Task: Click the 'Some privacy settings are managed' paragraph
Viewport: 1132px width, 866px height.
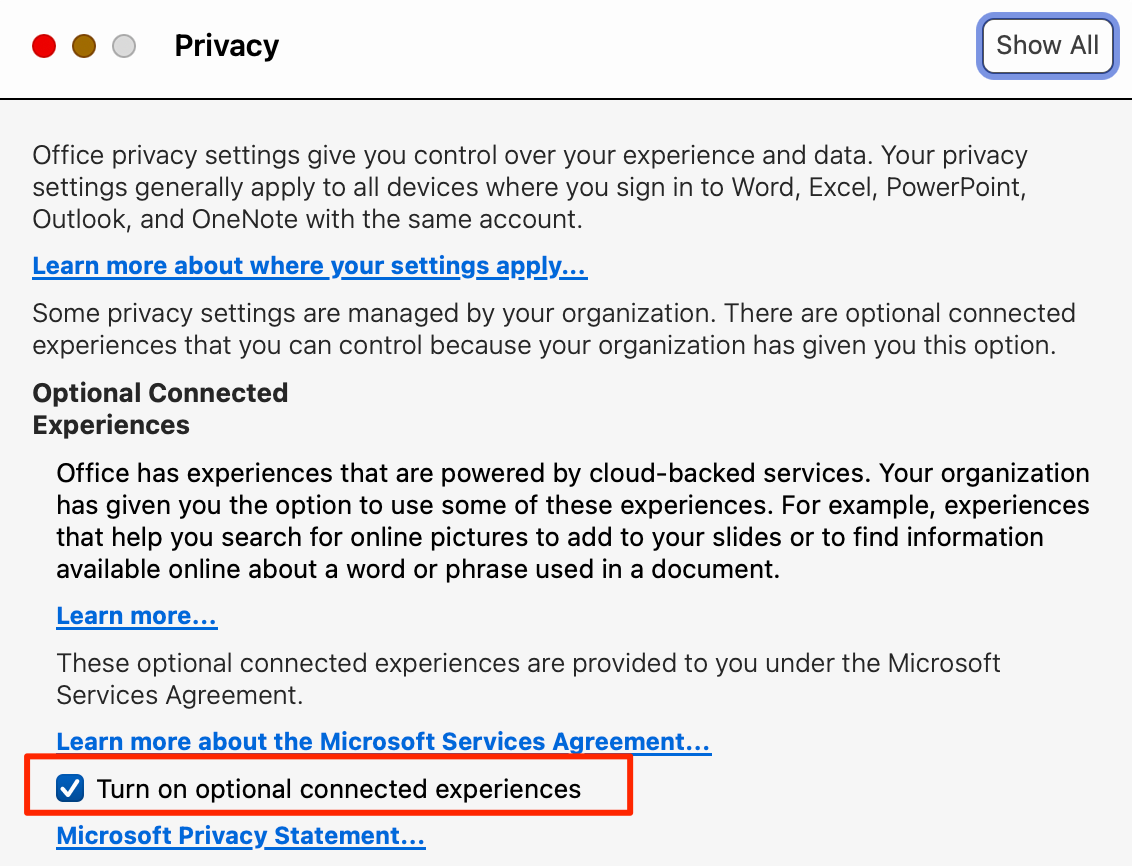Action: pos(553,329)
